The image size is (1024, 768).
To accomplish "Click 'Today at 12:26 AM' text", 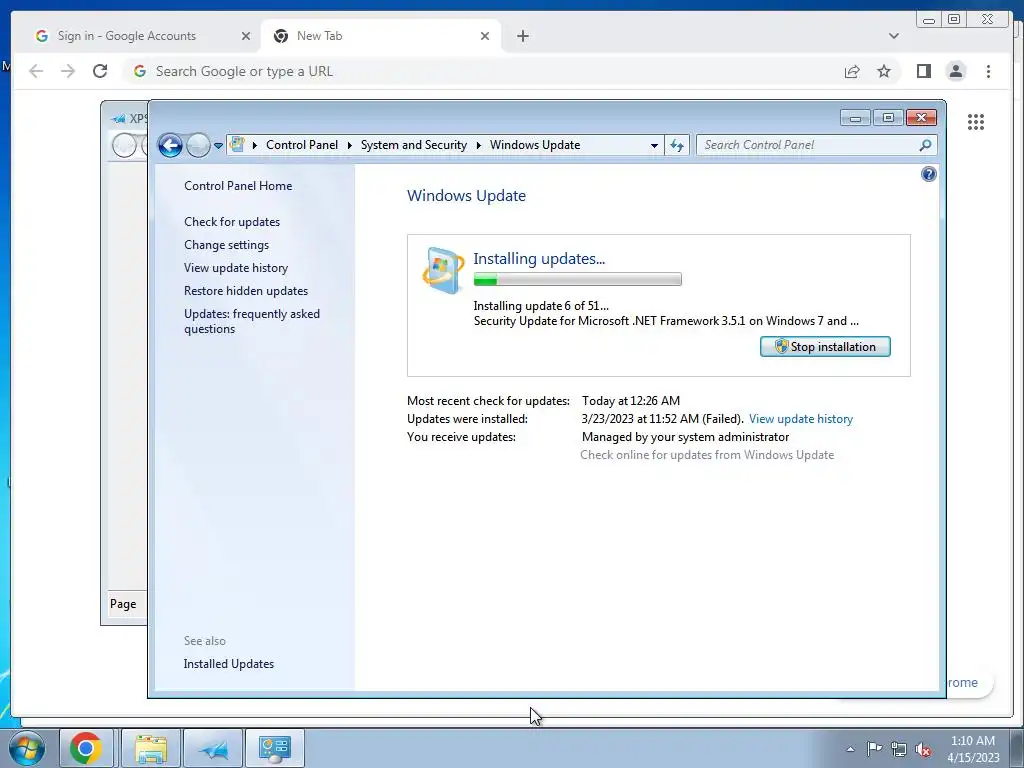I will (631, 400).
